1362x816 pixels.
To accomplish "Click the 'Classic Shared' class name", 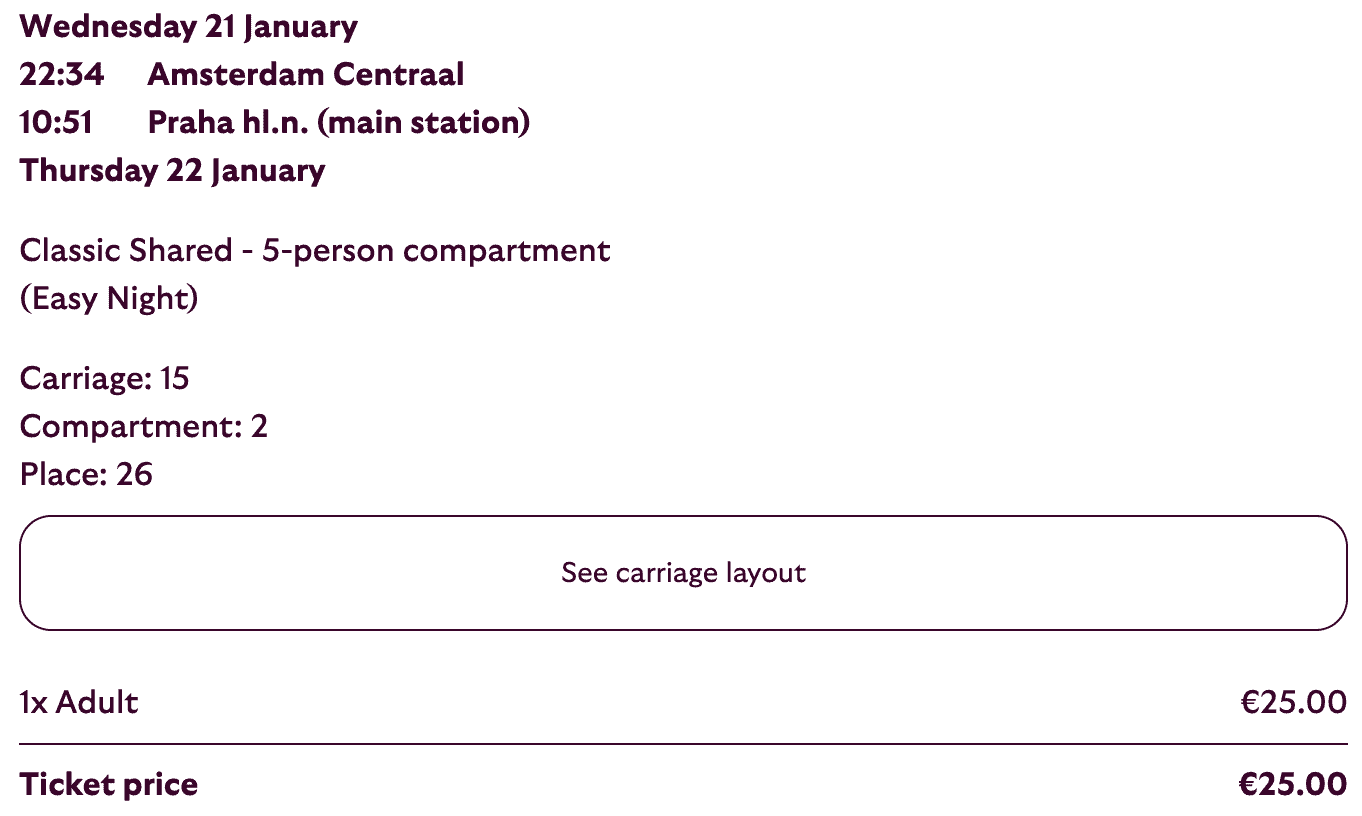I will tap(126, 250).
